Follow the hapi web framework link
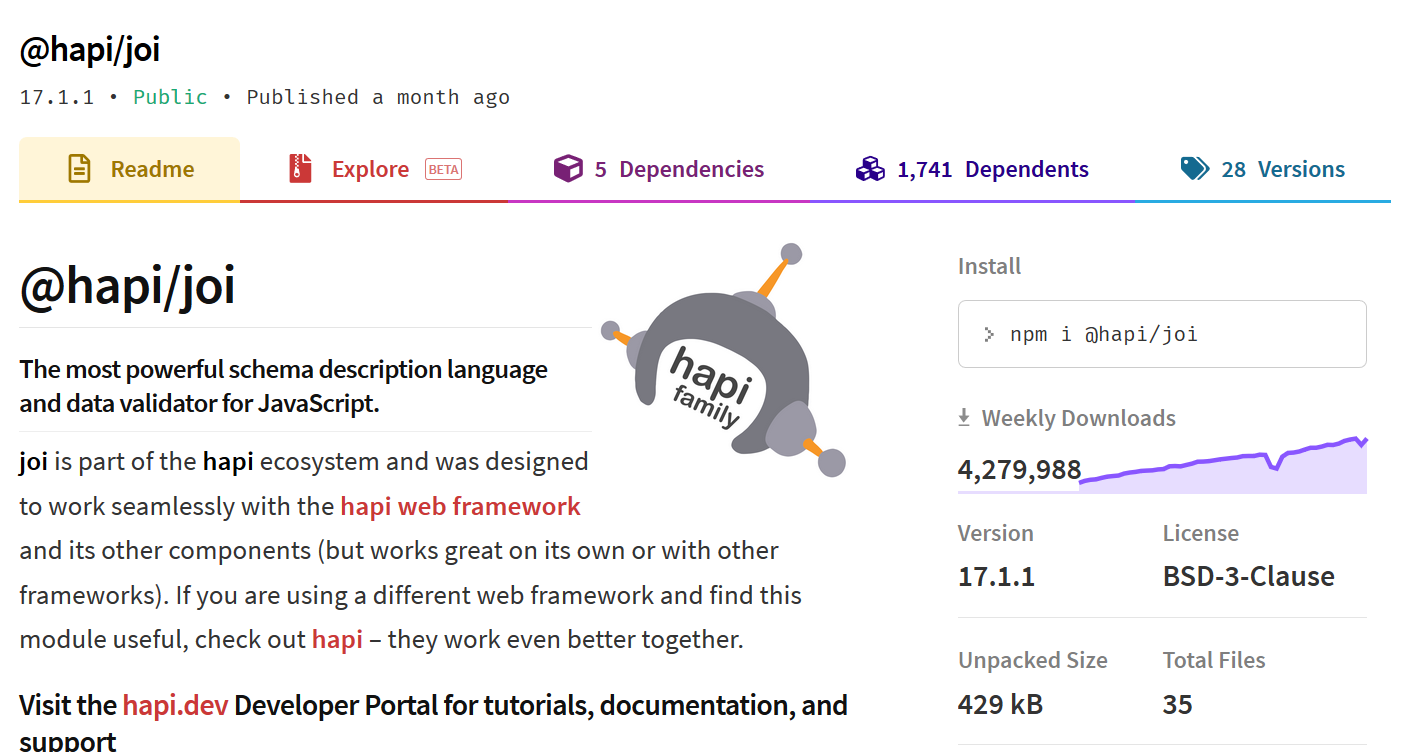Image resolution: width=1411 pixels, height=752 pixels. 460,506
